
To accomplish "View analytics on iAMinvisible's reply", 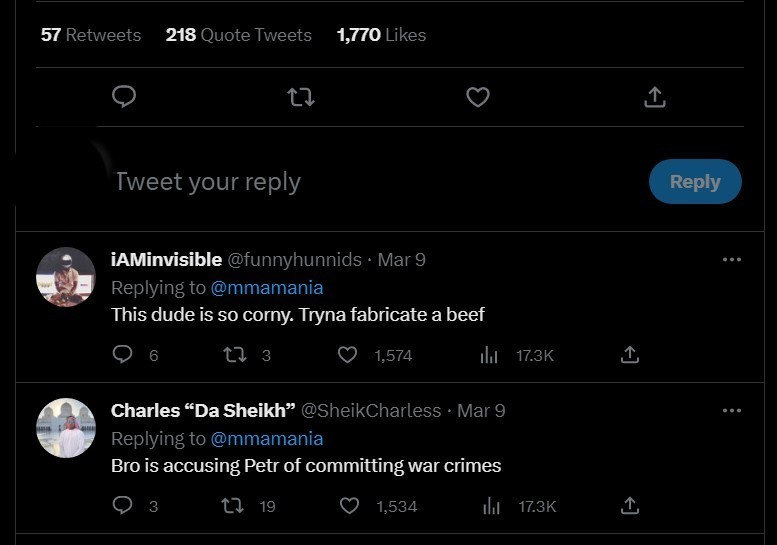I will [x=490, y=355].
